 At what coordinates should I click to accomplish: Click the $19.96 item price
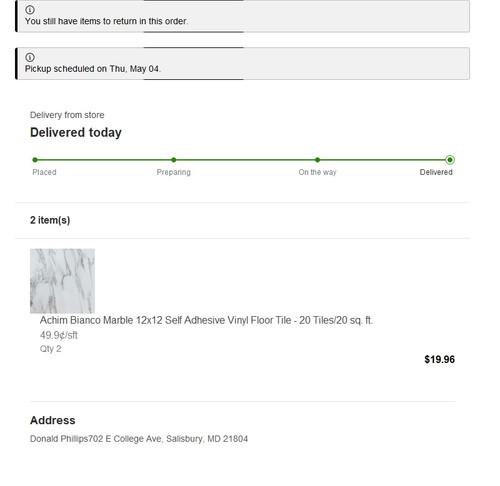[439, 359]
